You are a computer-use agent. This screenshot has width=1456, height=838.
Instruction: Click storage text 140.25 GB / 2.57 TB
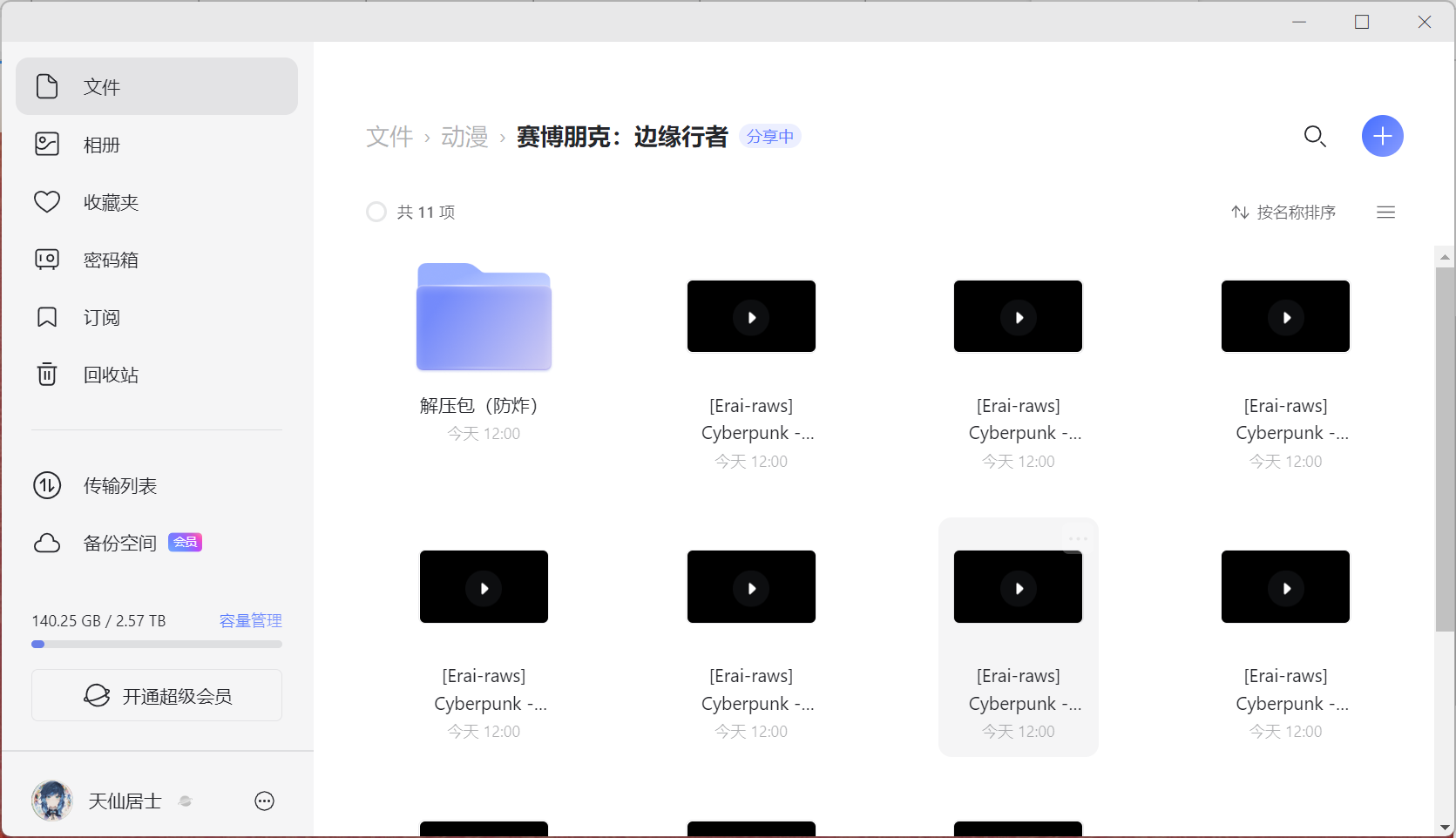tap(98, 621)
